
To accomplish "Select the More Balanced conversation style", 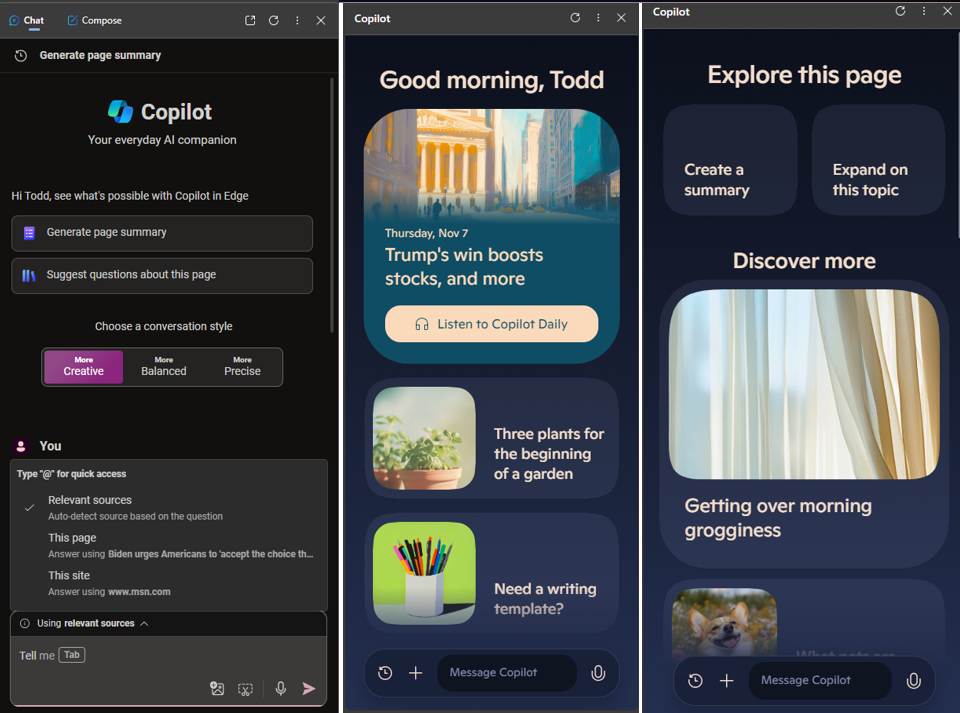I will point(164,366).
